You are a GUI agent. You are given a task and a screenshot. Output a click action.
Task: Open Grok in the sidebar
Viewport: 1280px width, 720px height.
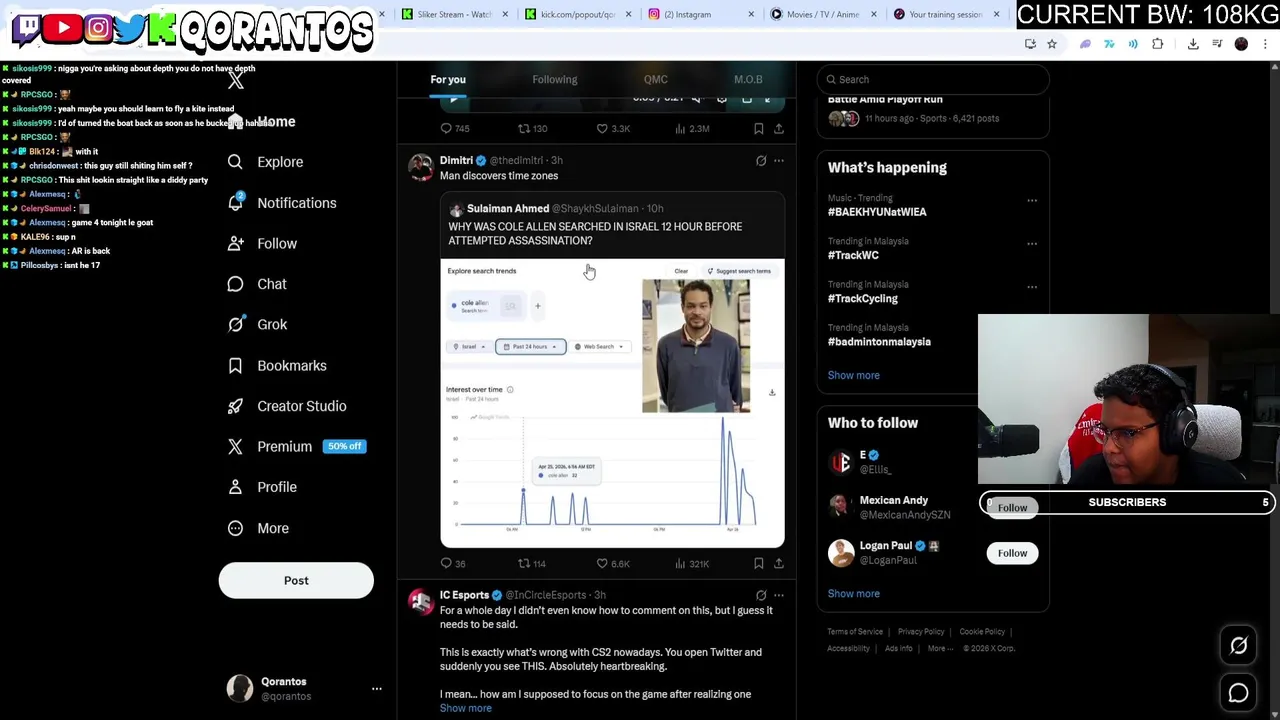257,324
